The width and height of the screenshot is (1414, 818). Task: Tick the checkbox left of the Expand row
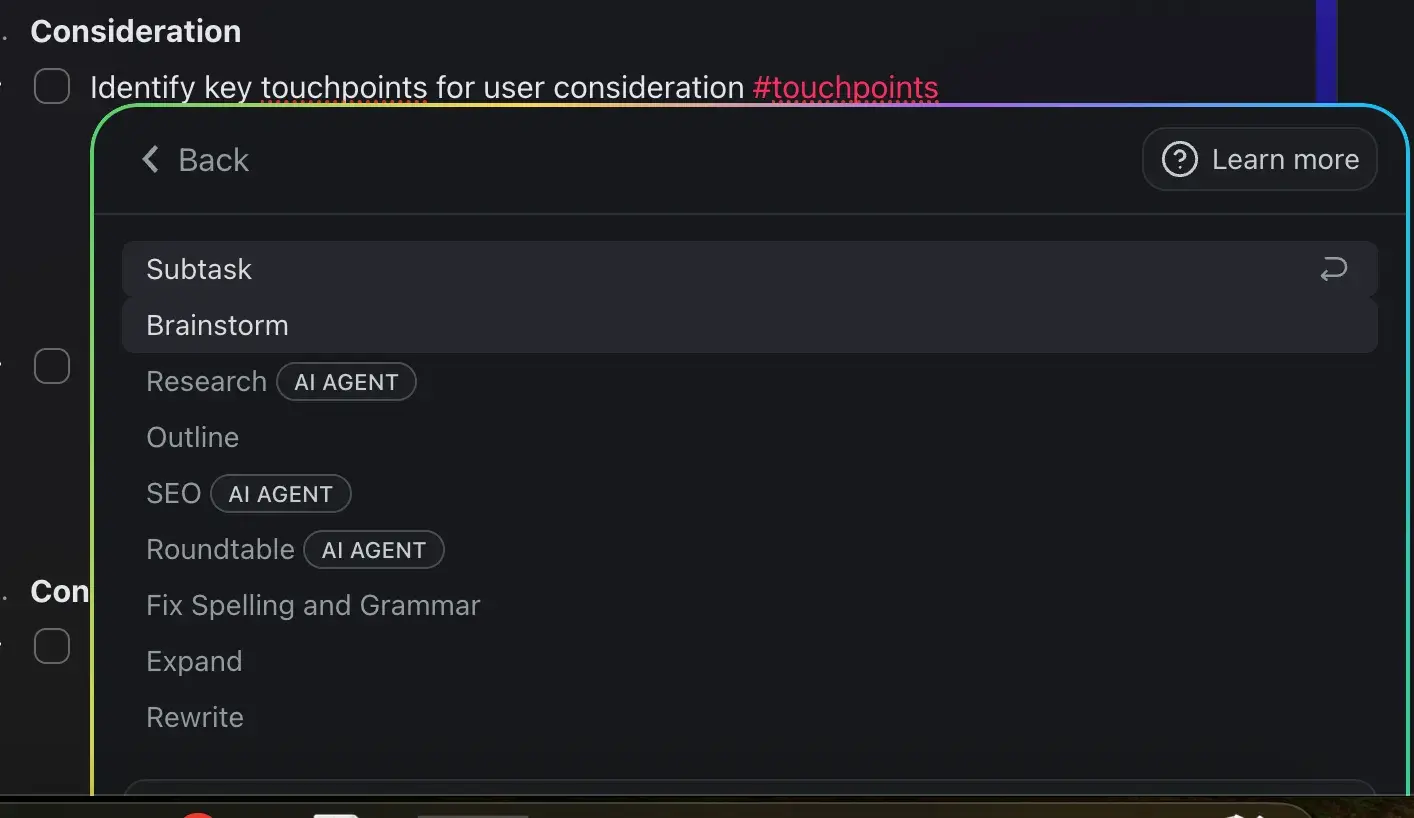pos(52,646)
